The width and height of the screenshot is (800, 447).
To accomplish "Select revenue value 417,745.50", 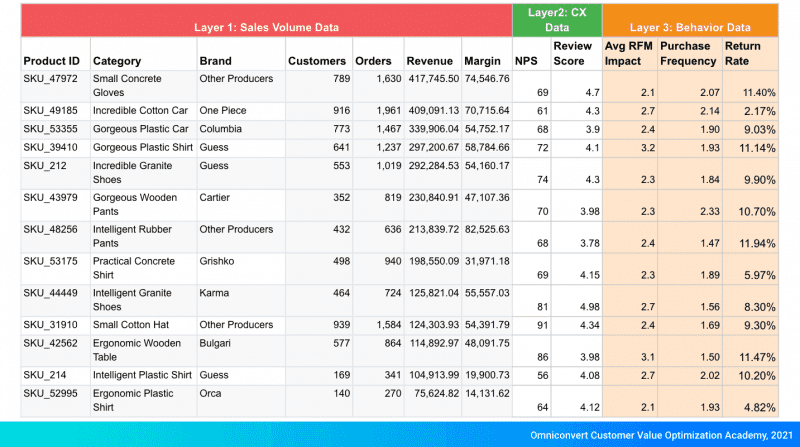I will tap(432, 77).
